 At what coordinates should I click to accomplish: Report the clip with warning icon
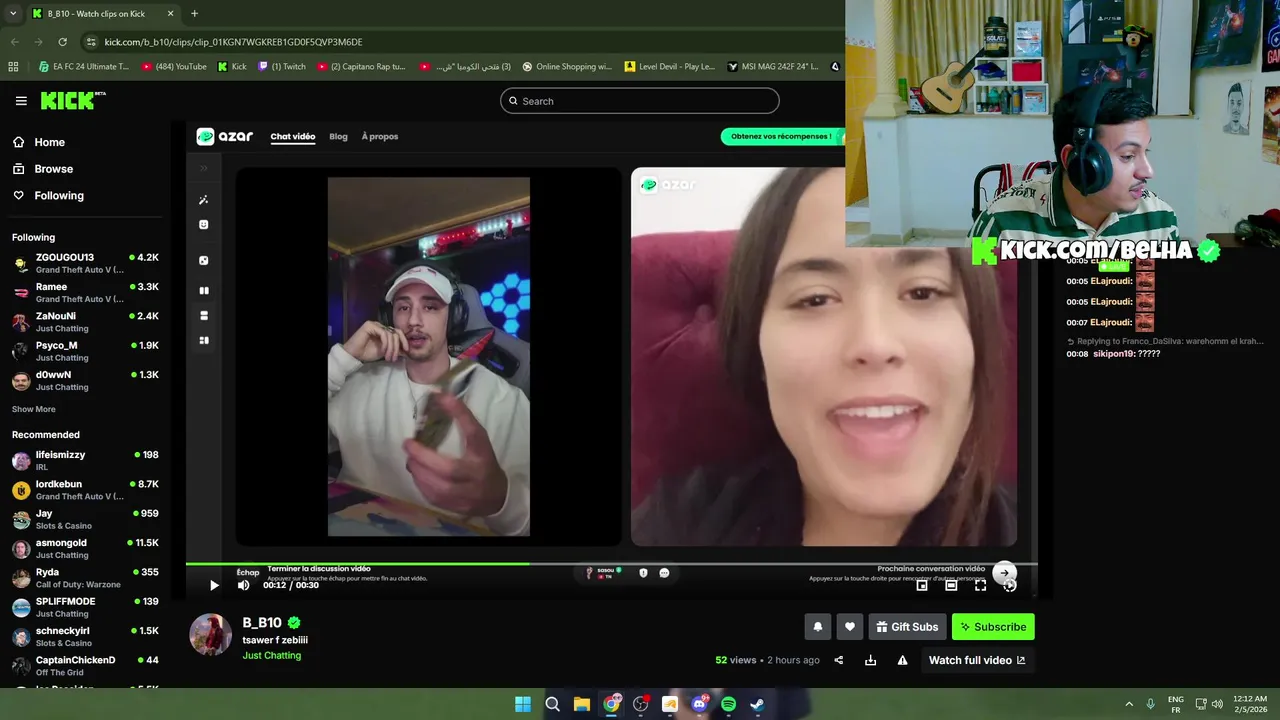tap(902, 660)
